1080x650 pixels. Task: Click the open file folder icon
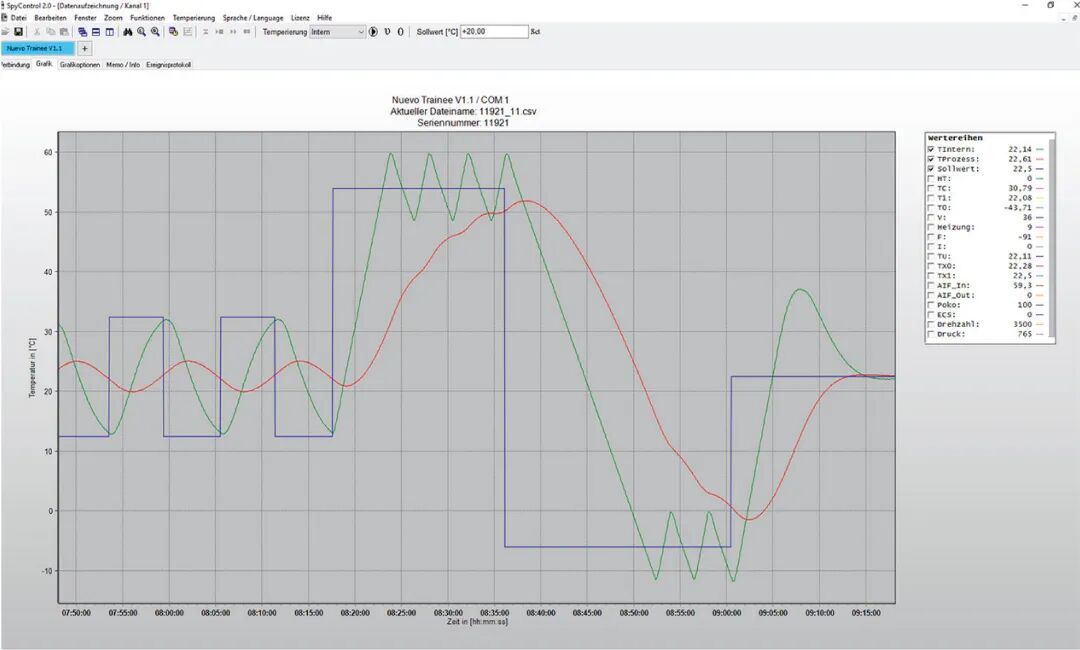(x=5, y=32)
